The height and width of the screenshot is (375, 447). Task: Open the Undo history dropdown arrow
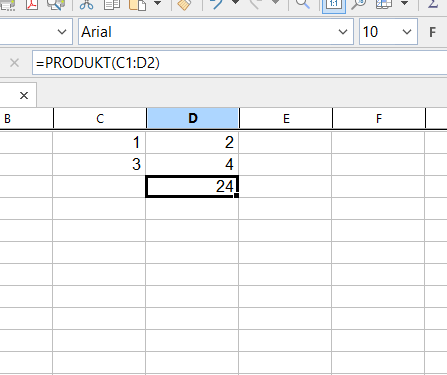pos(235,3)
